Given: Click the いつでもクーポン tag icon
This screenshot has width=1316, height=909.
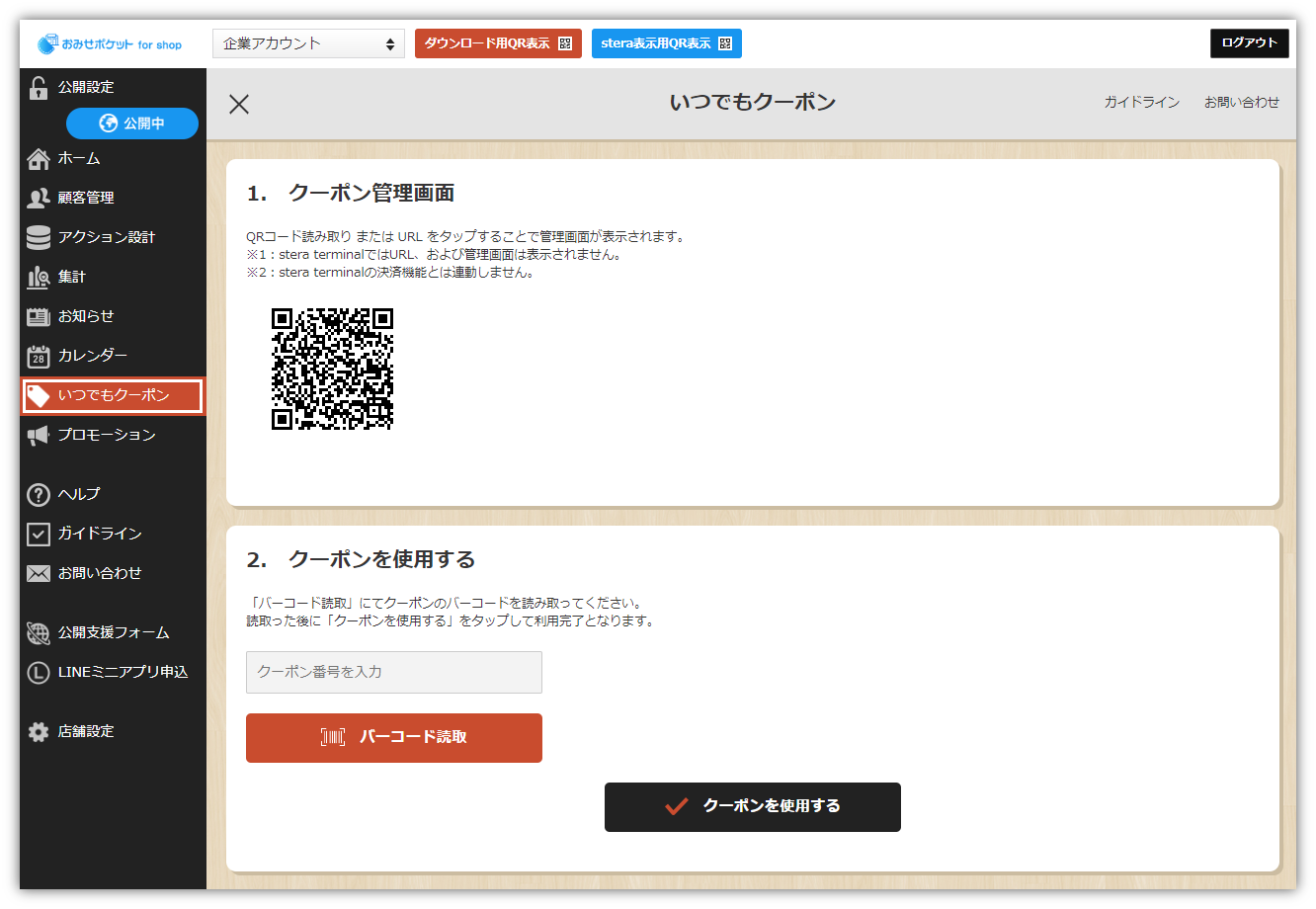Looking at the screenshot, I should tap(39, 396).
